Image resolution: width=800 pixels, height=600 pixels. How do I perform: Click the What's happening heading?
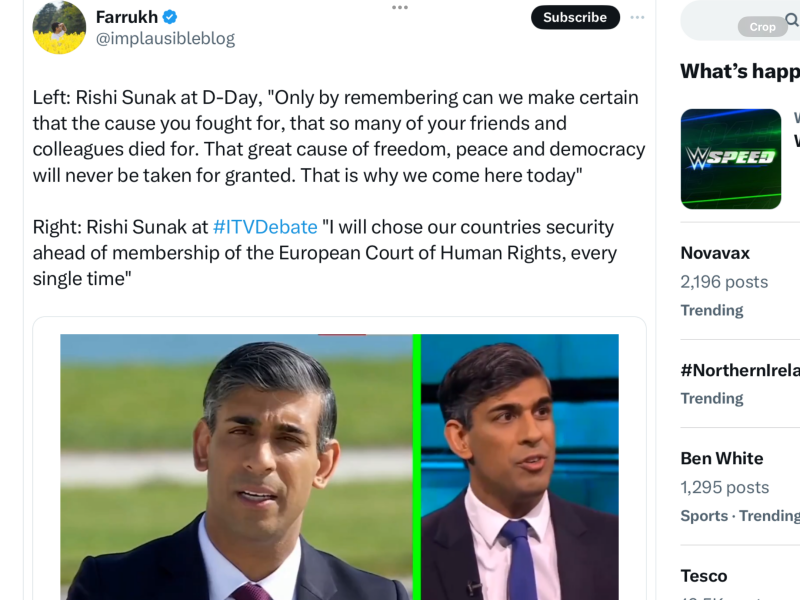point(739,71)
